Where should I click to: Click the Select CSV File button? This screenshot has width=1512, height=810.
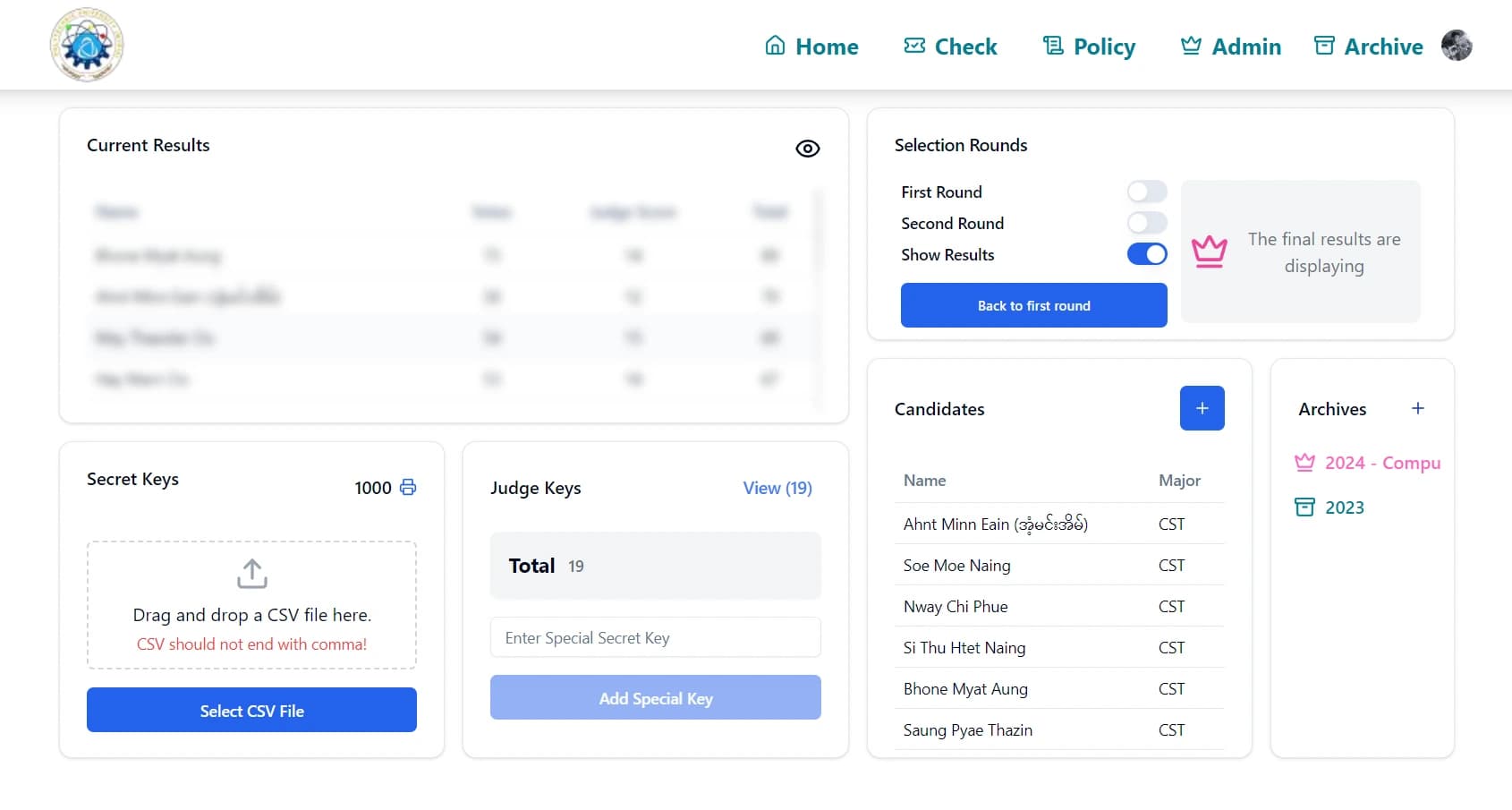[x=251, y=710]
